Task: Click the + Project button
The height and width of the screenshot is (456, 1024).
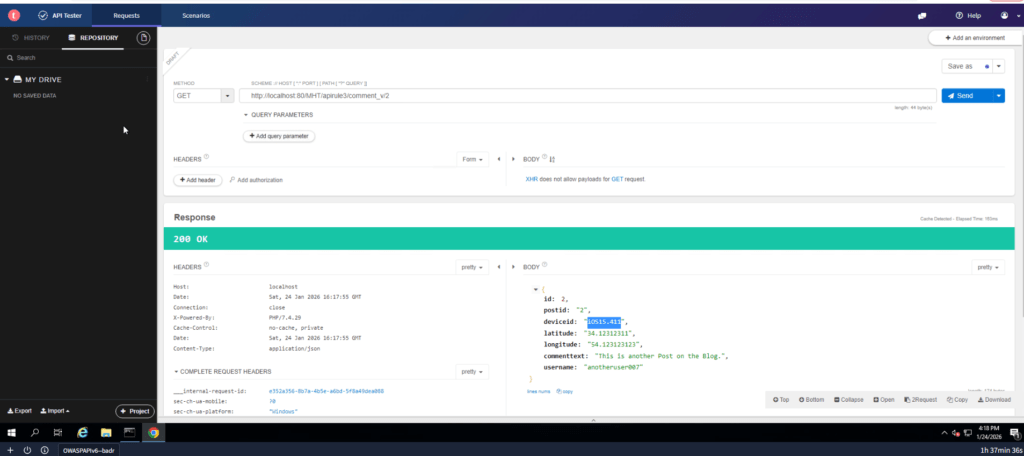Action: (135, 412)
